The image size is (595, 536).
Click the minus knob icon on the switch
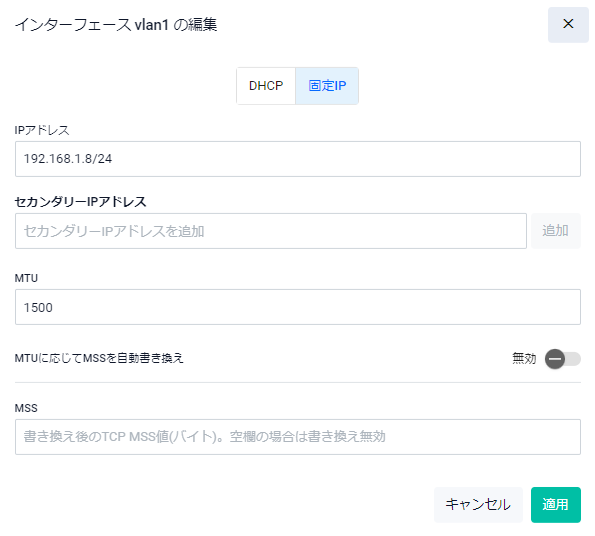[x=555, y=358]
